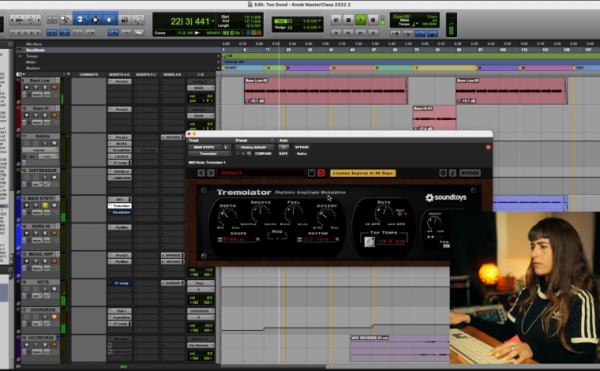Image resolution: width=600 pixels, height=371 pixels.
Task: Open the factory default preset dropdown
Action: click(254, 147)
